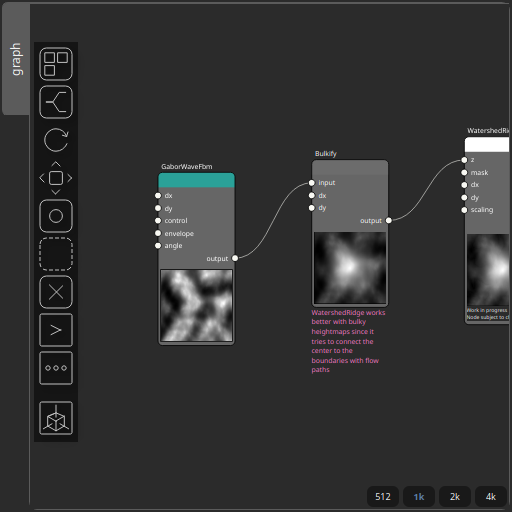Click the four-arrow pan view icon
The width and height of the screenshot is (512, 512).
point(56,178)
